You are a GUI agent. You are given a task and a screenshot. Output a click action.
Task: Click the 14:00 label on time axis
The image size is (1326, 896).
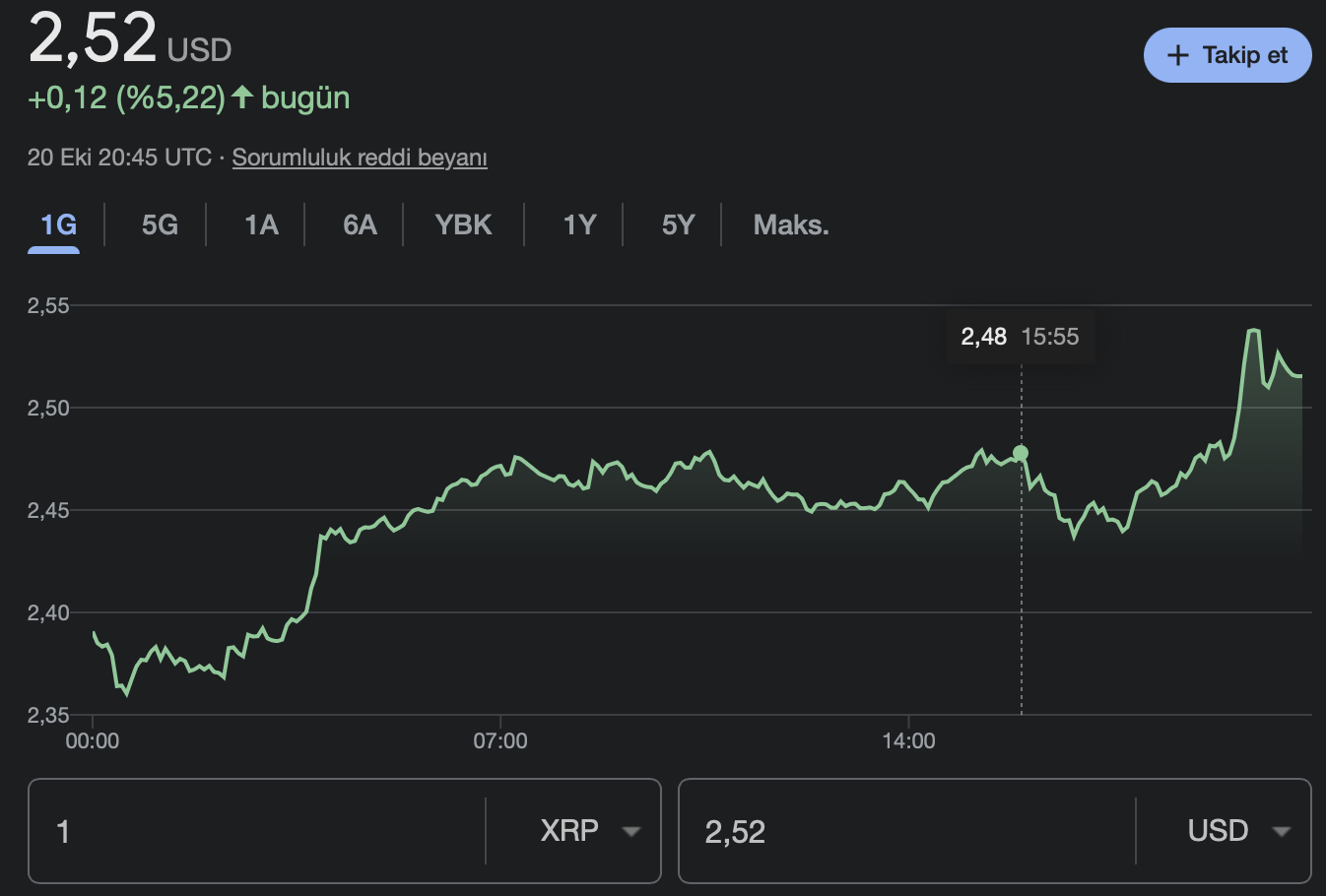908,741
